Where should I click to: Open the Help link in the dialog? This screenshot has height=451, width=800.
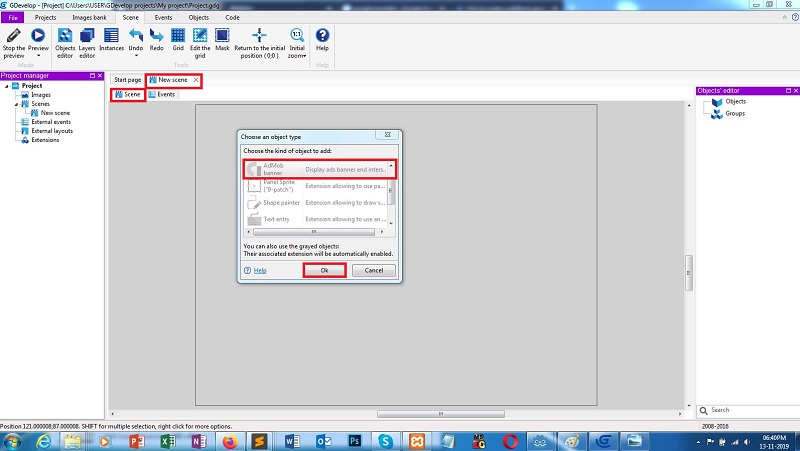260,270
